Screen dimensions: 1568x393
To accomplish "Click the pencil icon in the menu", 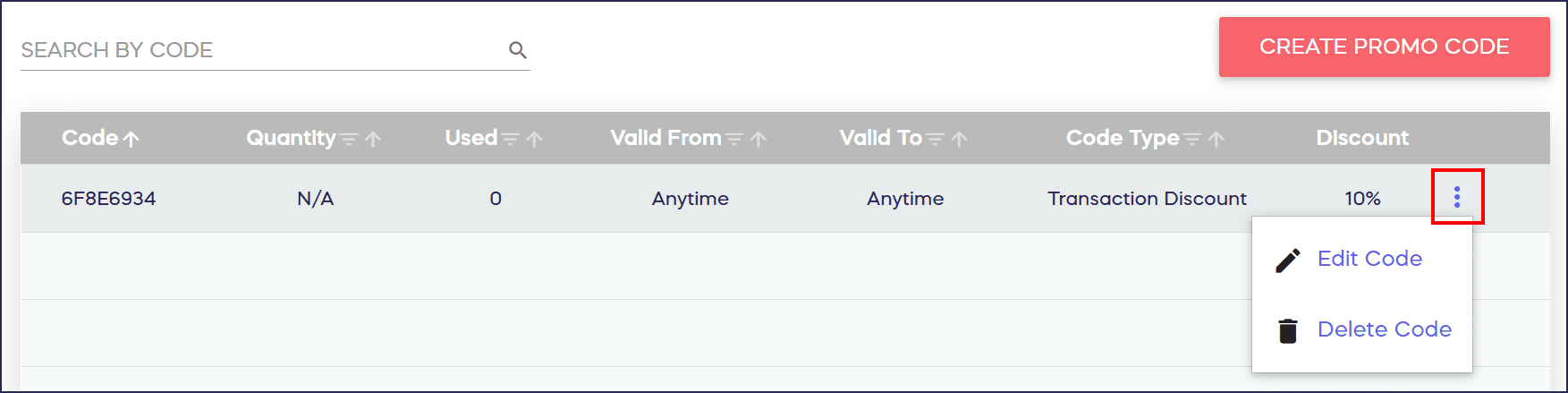I will (x=1288, y=260).
